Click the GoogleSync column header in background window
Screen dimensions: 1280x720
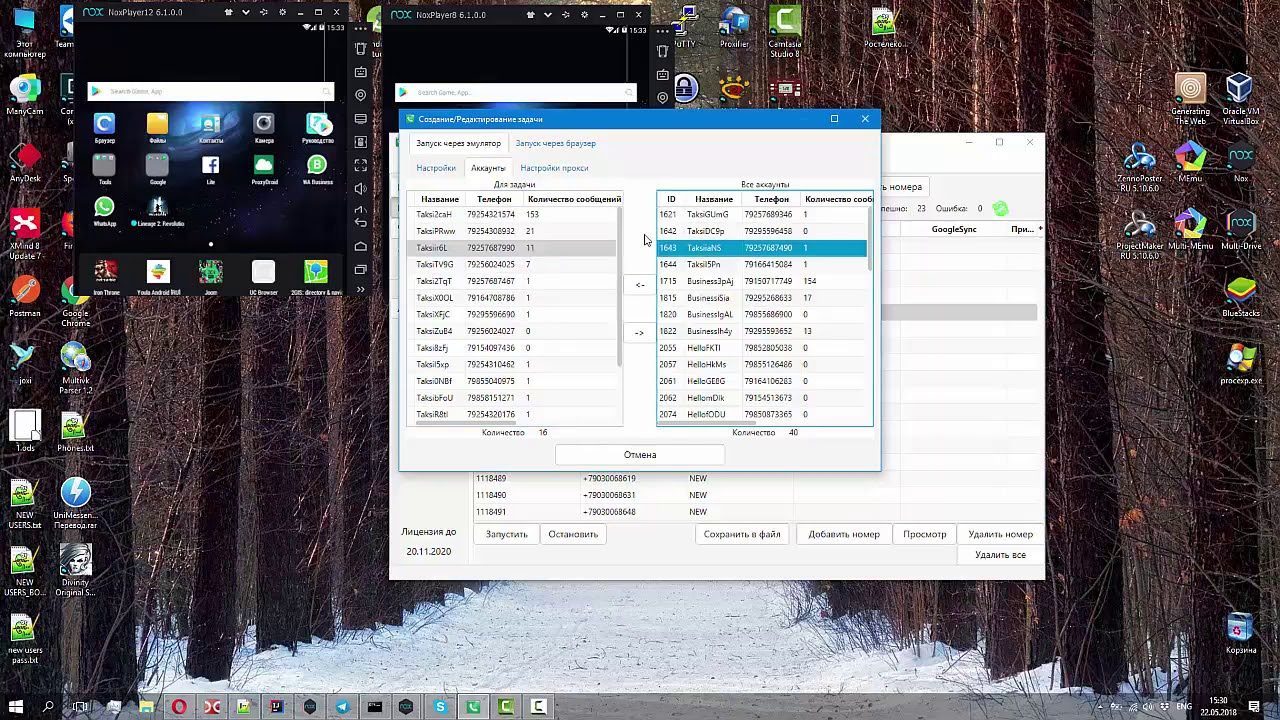point(954,229)
